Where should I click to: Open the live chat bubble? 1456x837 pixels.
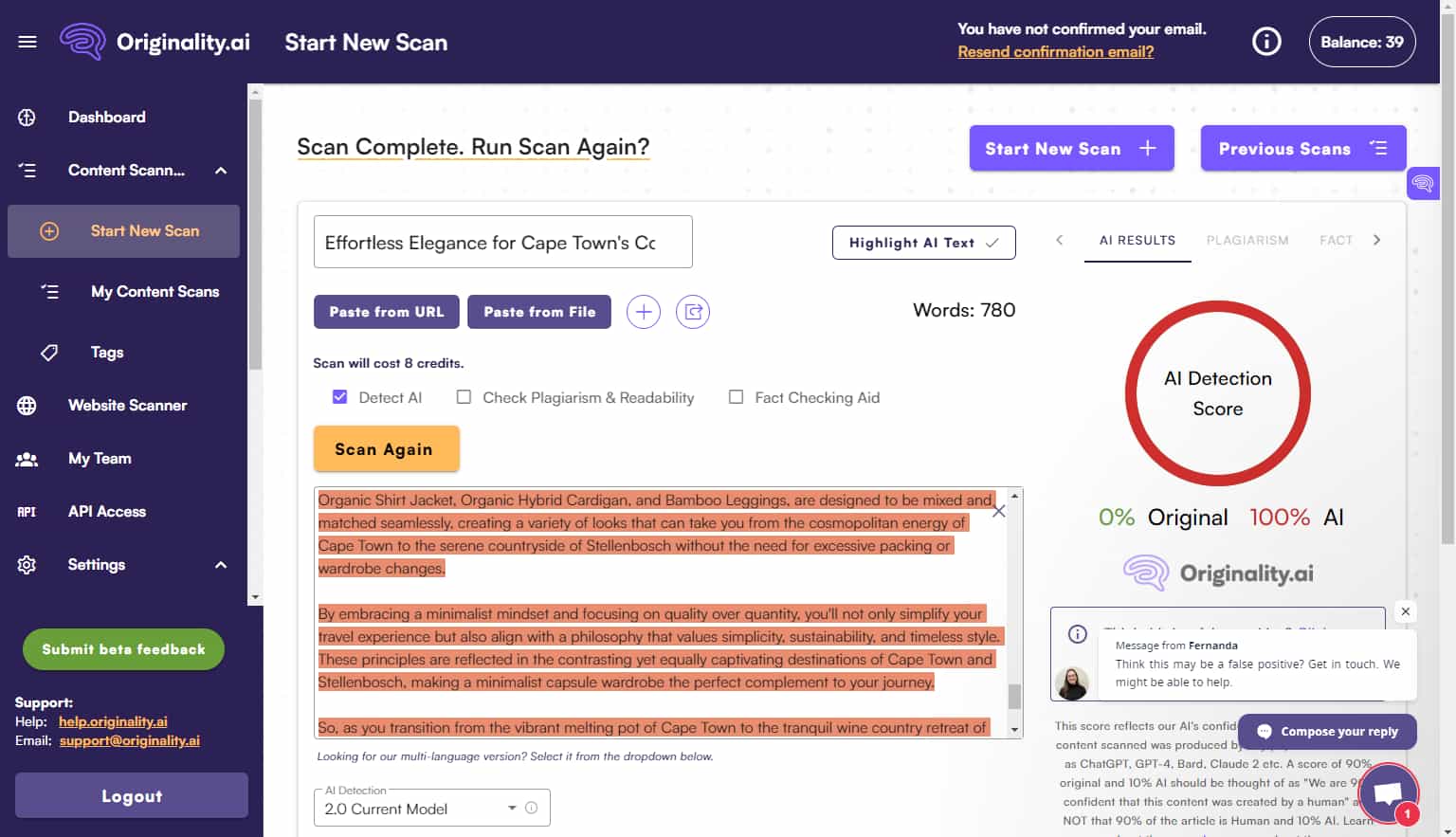(x=1388, y=792)
